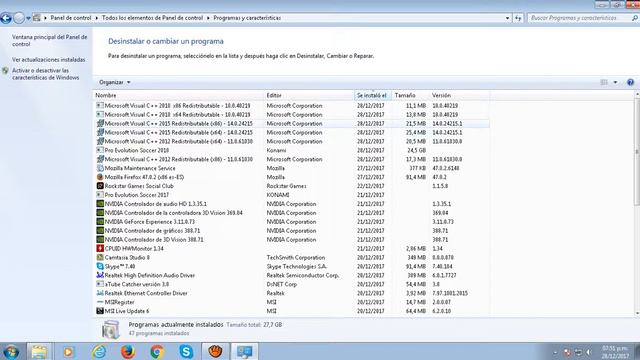640x360 pixels.
Task: Select Rockstar Games Social Club icon
Action: point(100,186)
